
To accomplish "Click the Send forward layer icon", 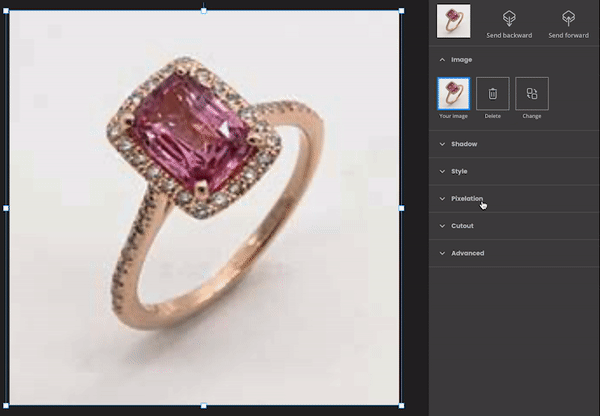I will tap(568, 19).
